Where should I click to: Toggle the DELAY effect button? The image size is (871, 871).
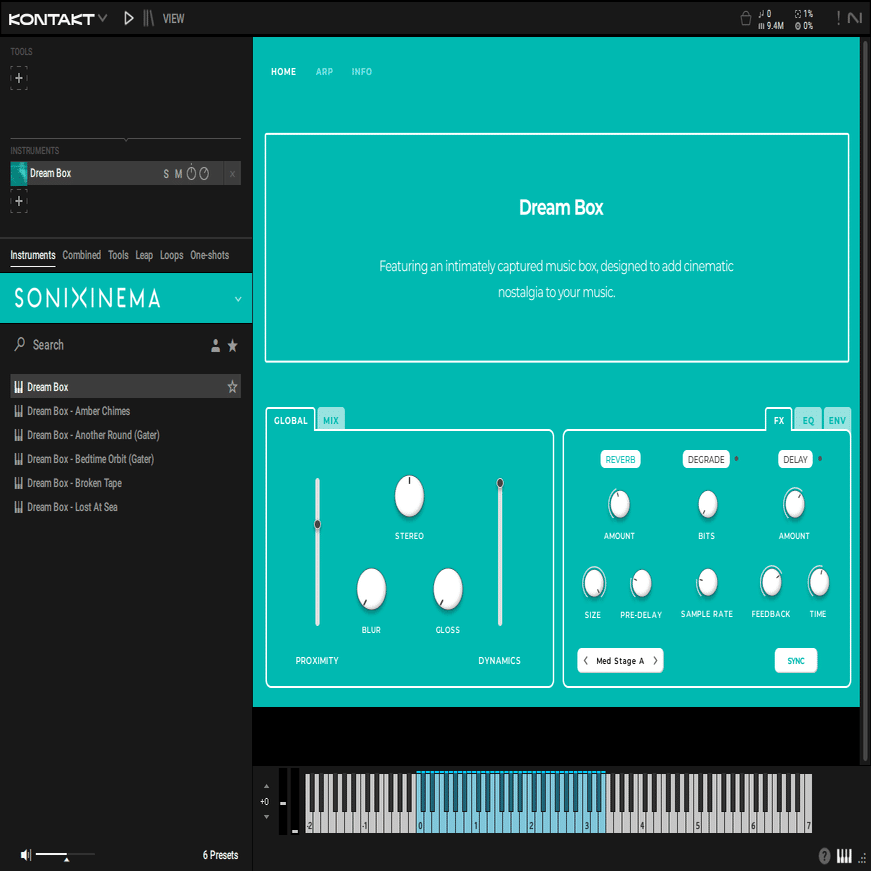tap(795, 459)
